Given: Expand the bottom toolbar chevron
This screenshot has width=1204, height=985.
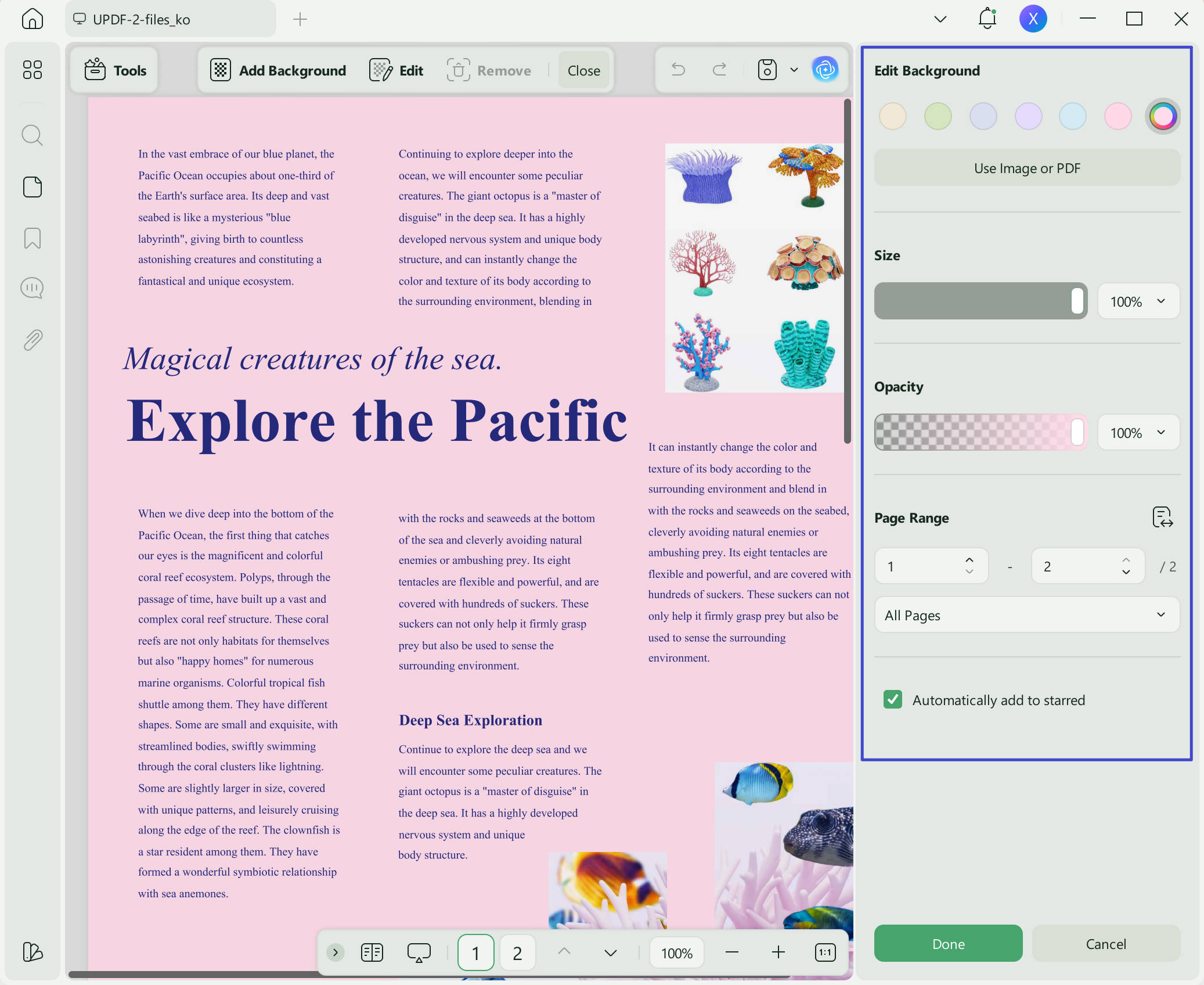Looking at the screenshot, I should tap(336, 952).
